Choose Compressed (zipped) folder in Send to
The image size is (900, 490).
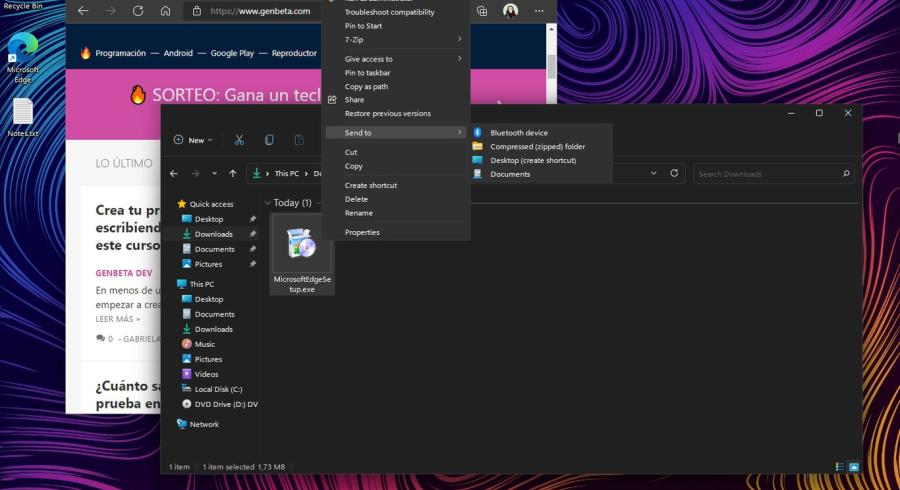537,146
